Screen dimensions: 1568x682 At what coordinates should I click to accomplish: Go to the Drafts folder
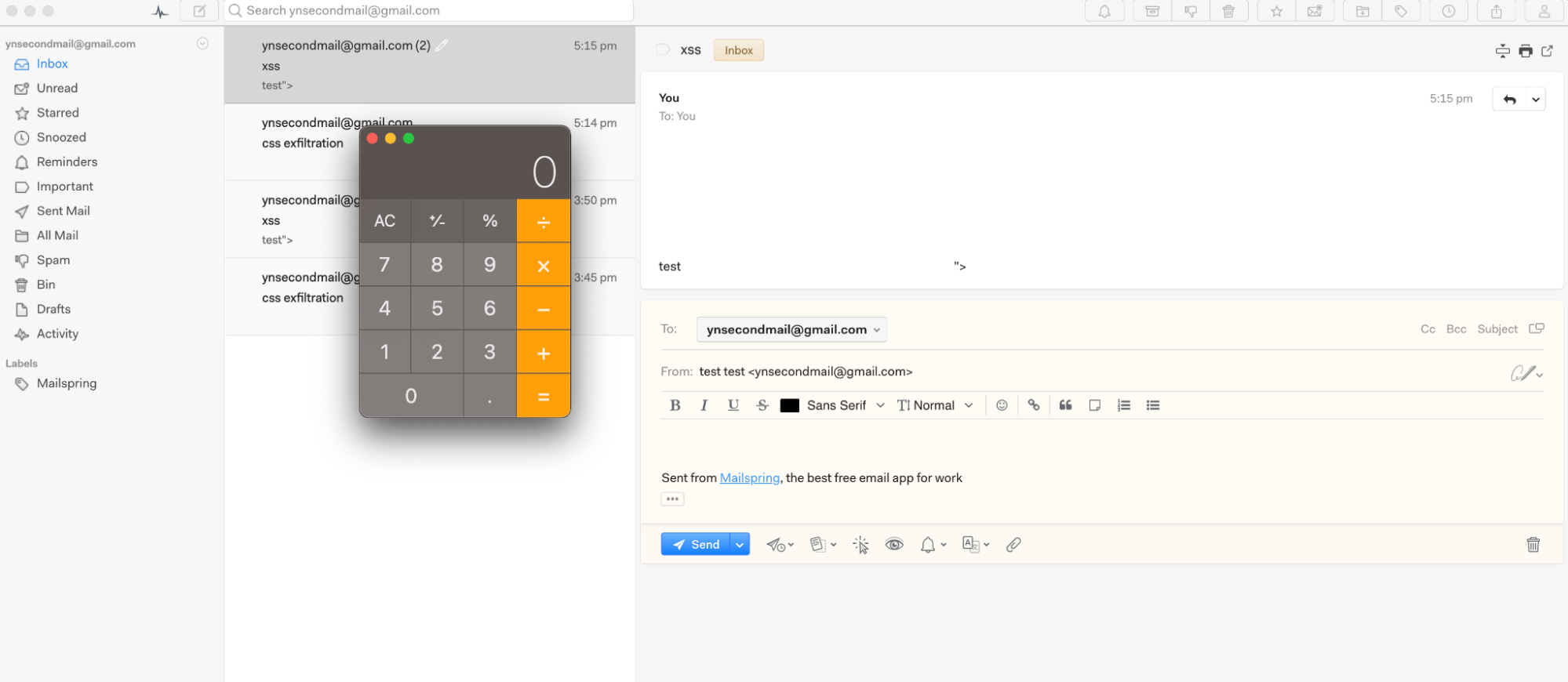point(53,309)
